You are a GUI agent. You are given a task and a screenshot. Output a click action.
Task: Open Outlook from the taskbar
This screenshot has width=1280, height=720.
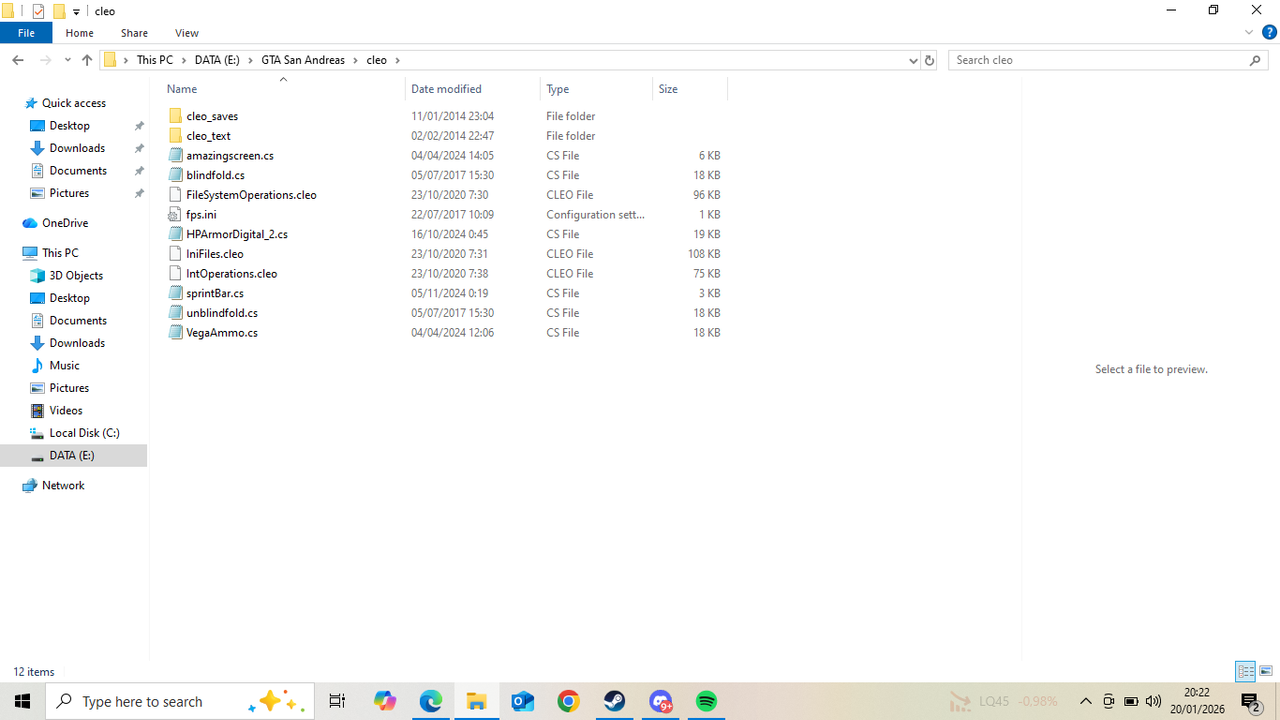pos(523,701)
